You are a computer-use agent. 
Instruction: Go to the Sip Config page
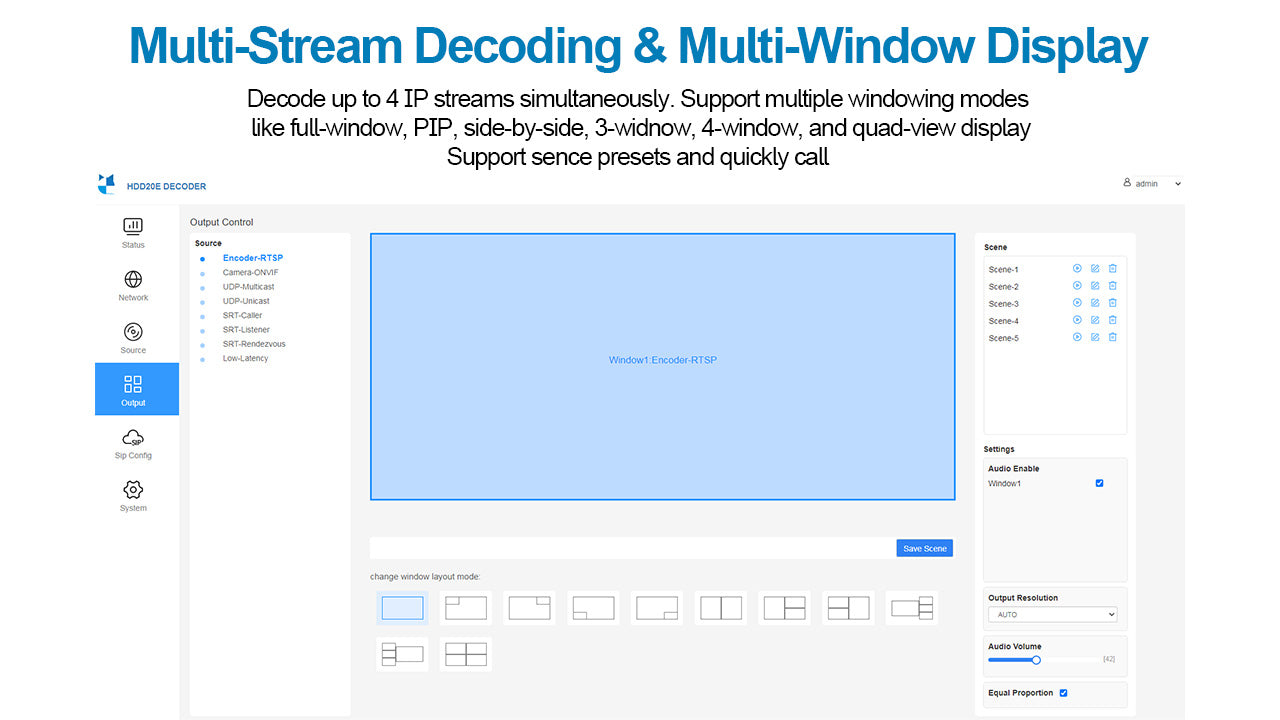133,443
